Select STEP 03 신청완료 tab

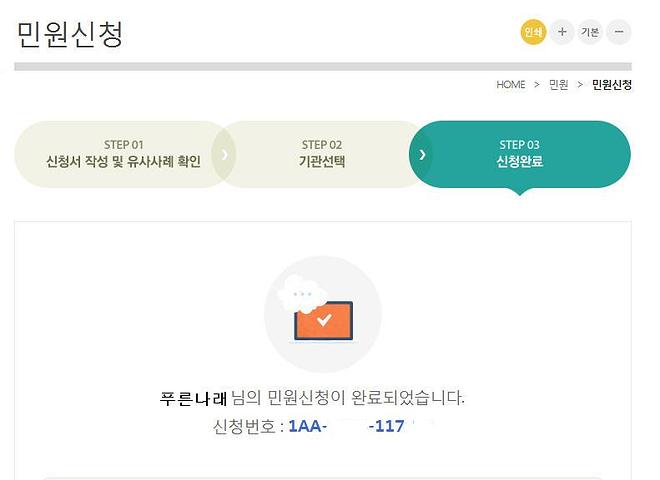[519, 154]
